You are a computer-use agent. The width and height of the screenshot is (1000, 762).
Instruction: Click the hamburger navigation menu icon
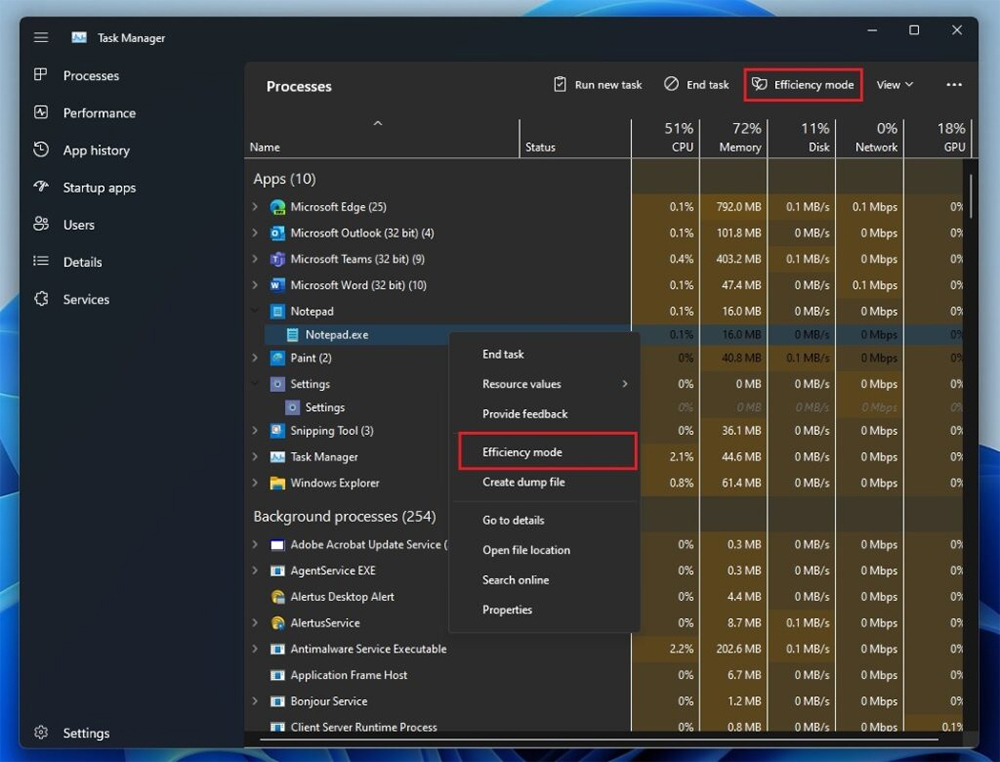coord(40,37)
